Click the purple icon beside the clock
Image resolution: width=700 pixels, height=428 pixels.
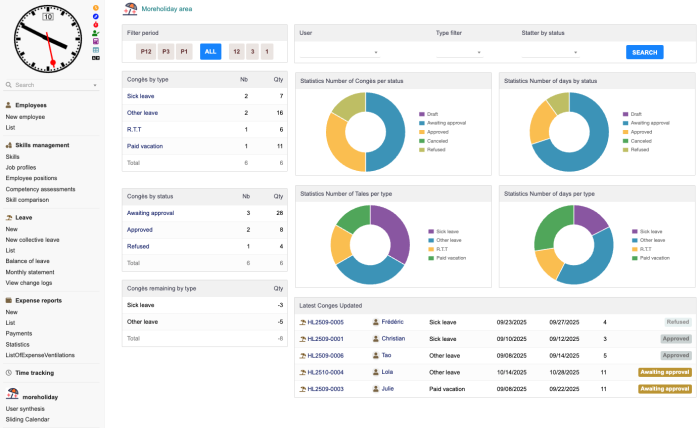[95, 41]
